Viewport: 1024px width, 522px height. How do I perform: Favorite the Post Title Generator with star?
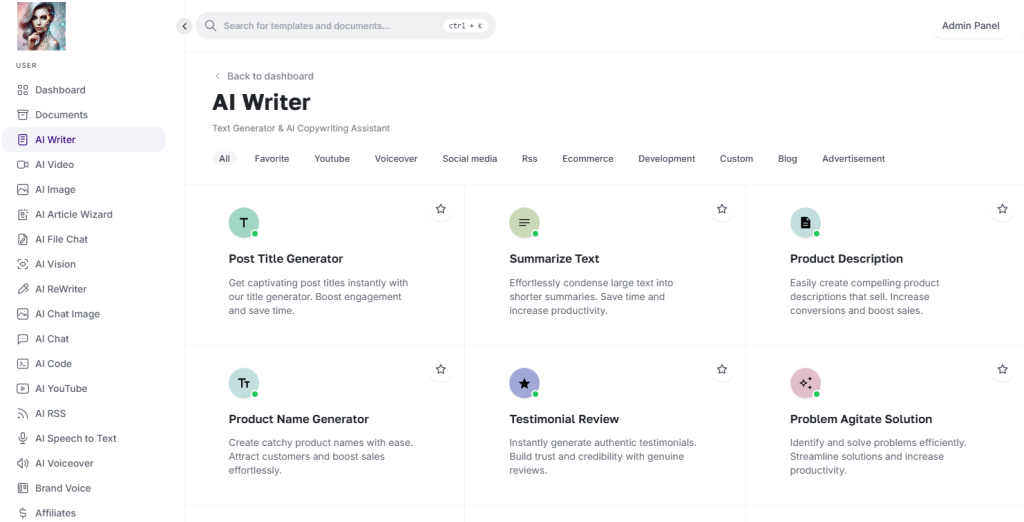pyautogui.click(x=441, y=209)
